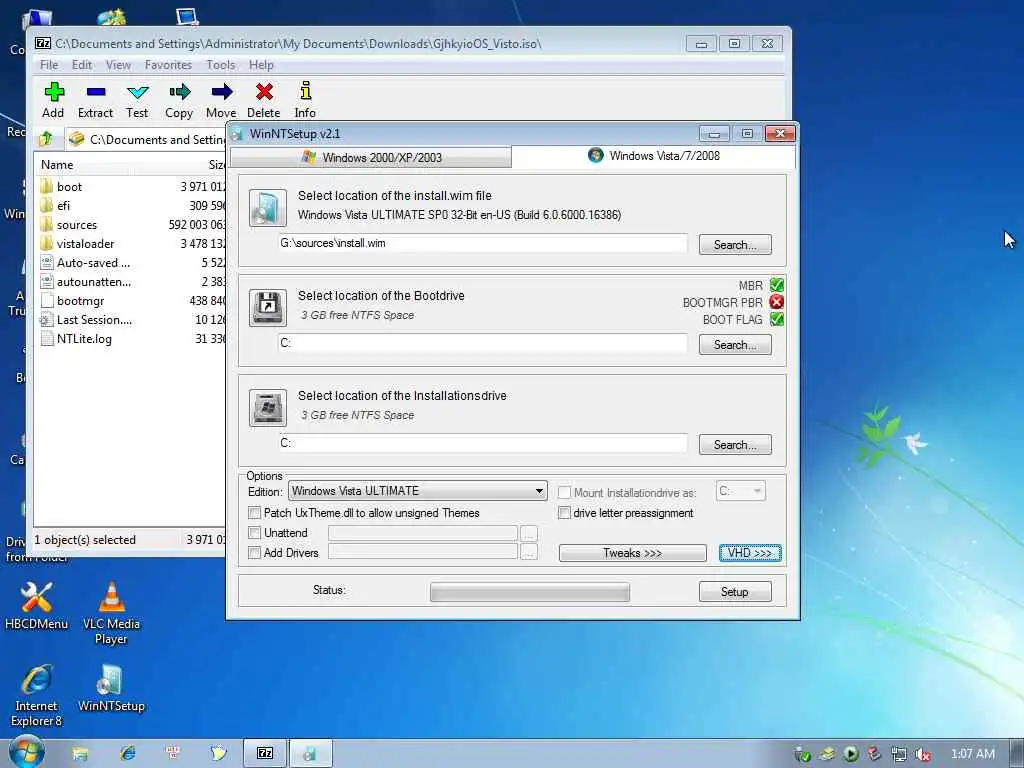Click the muted volume tray icon
Viewport: 1024px width, 768px height.
(x=922, y=754)
